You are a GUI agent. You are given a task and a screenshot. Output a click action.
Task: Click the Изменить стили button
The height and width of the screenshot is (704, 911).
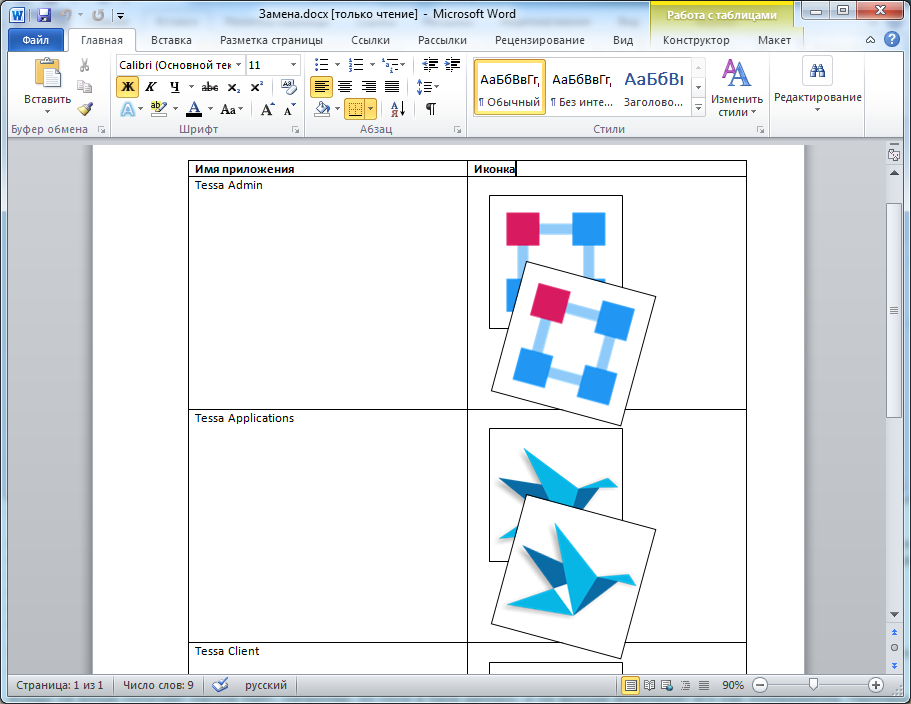(736, 88)
